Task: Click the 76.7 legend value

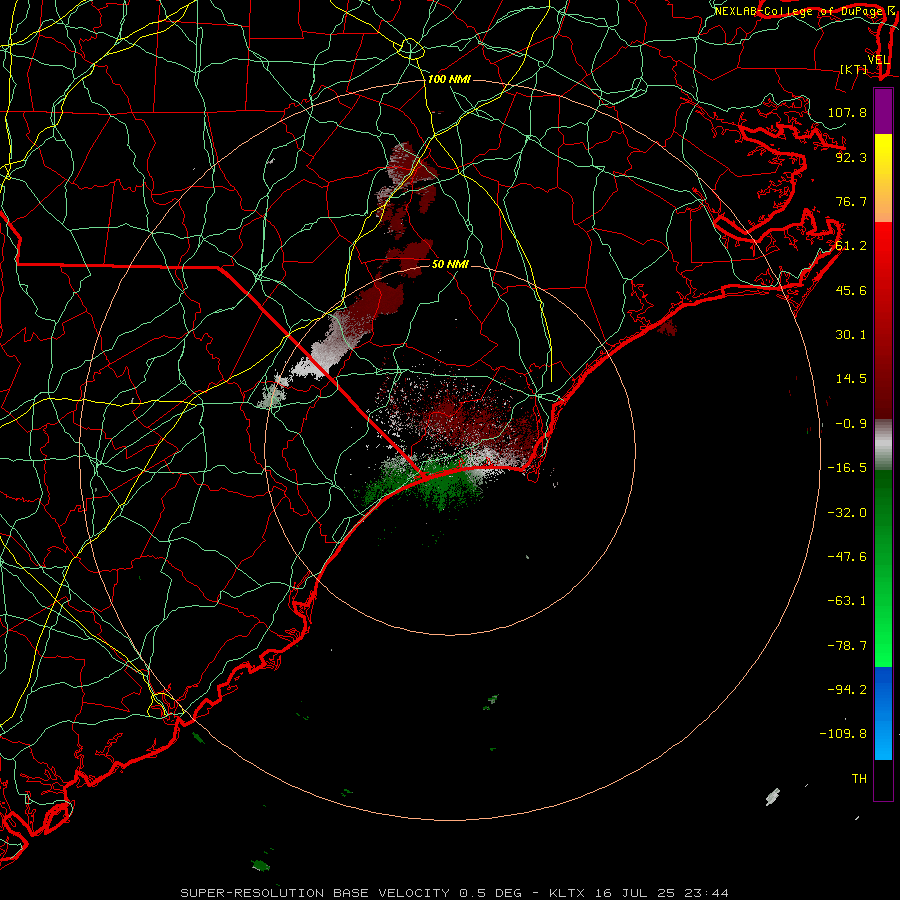Action: (851, 201)
